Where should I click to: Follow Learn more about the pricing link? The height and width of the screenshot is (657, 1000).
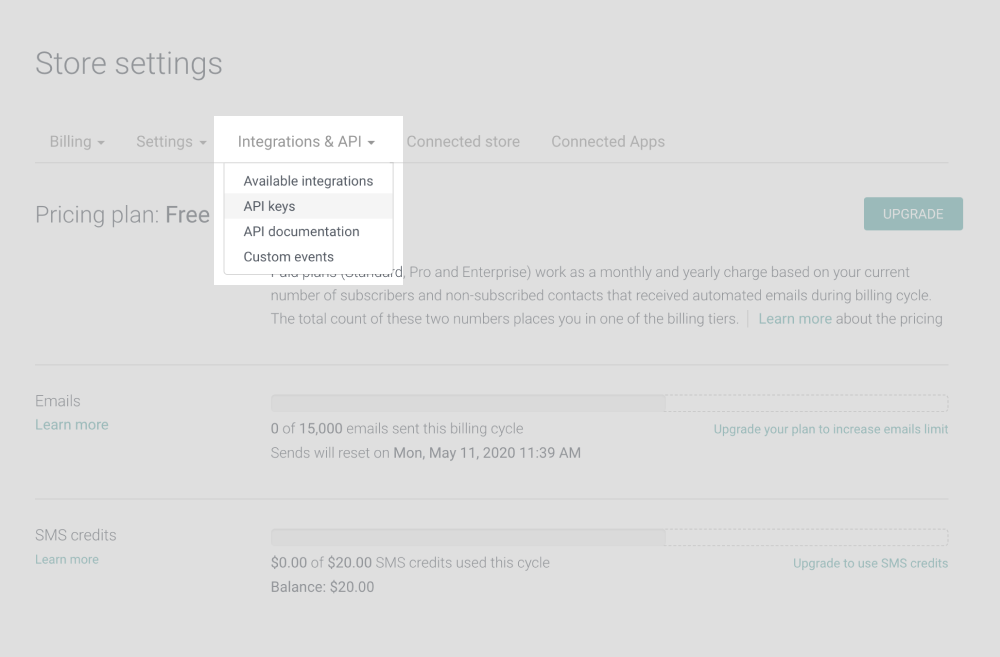(795, 319)
